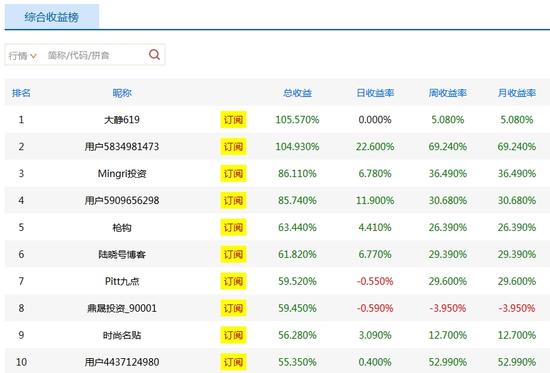The height and width of the screenshot is (373, 550).
Task: Sort by the 总收益 column header
Action: pyautogui.click(x=297, y=93)
